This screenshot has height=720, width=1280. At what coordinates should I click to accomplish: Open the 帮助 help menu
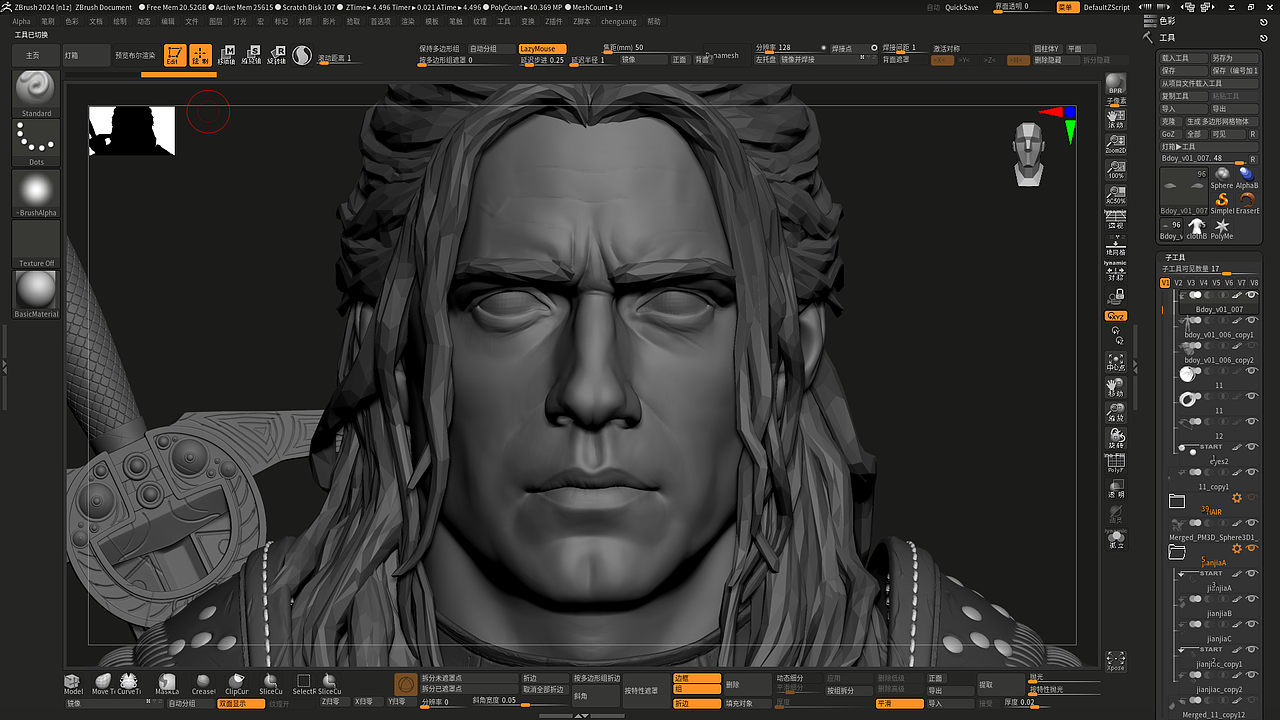click(x=654, y=21)
